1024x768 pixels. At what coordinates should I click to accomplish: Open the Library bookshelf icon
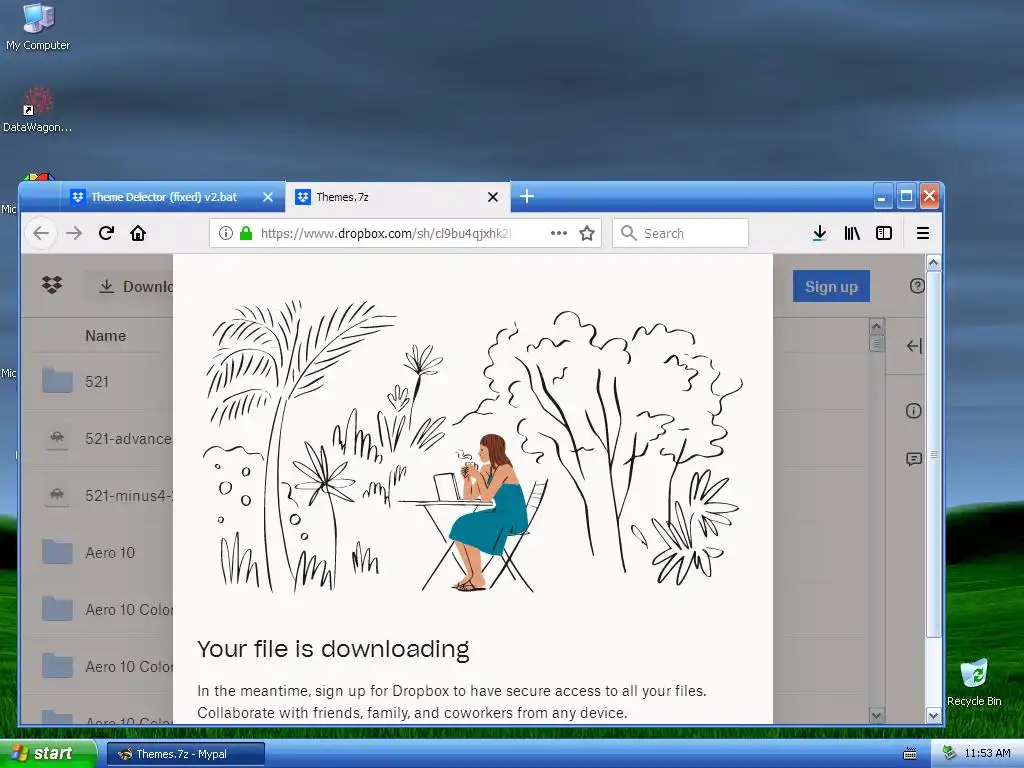(x=852, y=233)
